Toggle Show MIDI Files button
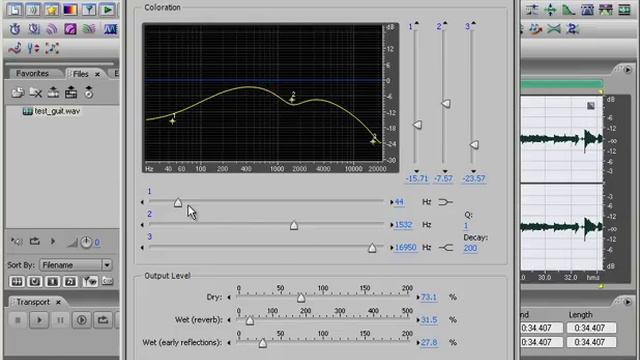 coord(71,281)
